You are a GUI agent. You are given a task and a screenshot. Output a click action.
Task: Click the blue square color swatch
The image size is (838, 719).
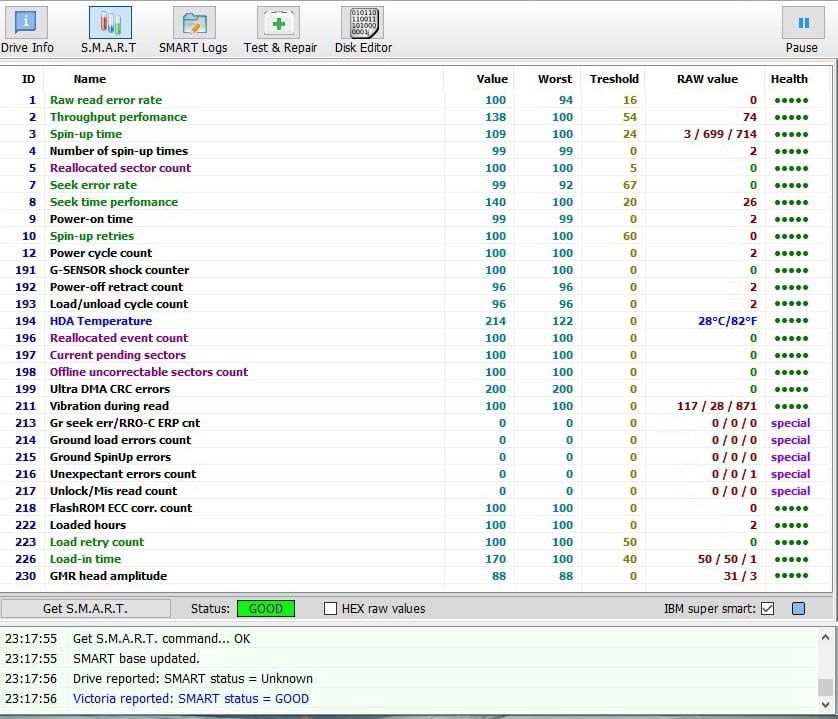click(798, 608)
